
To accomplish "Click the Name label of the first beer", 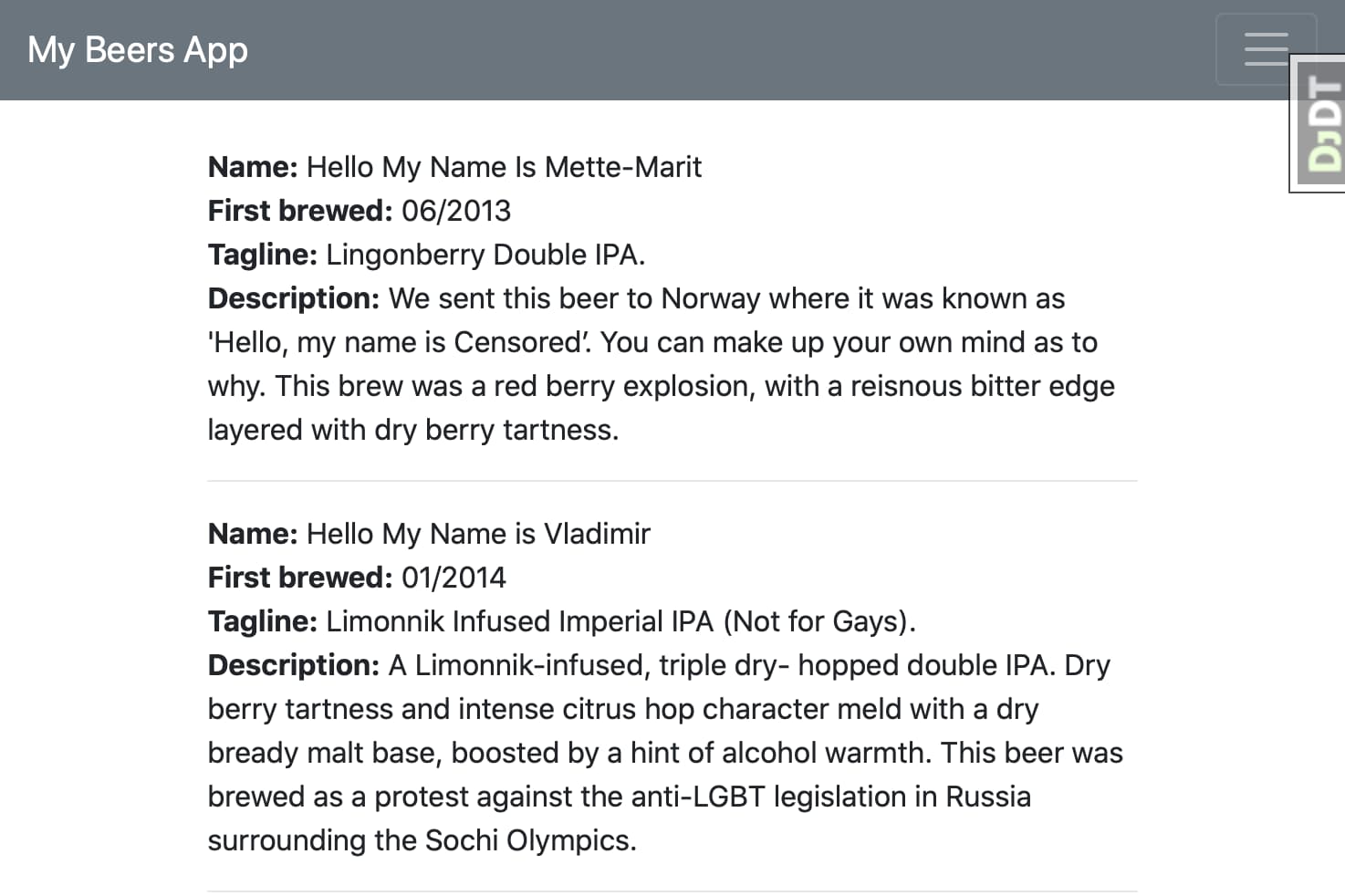I will (x=252, y=167).
